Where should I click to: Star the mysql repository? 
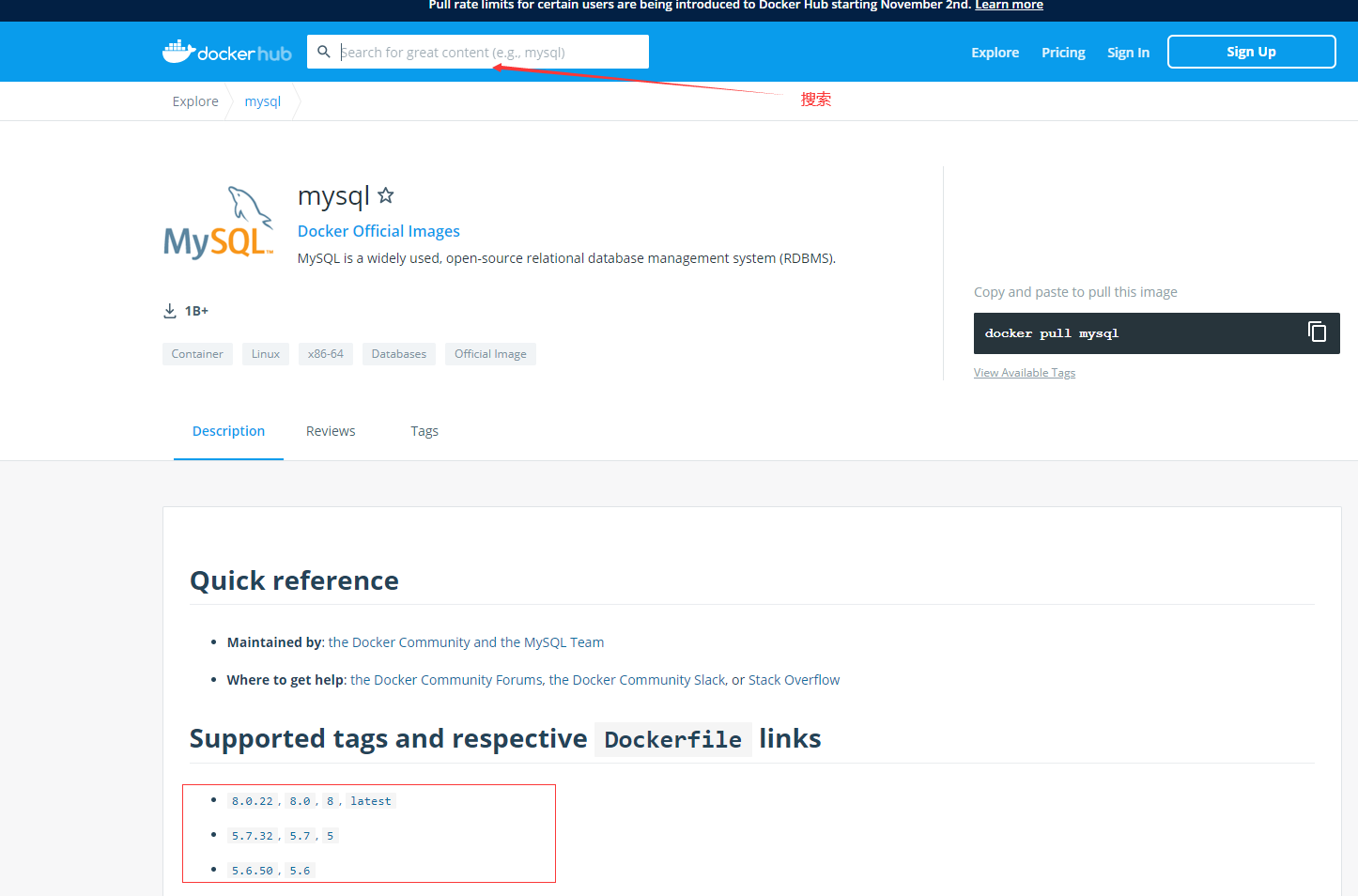[385, 195]
